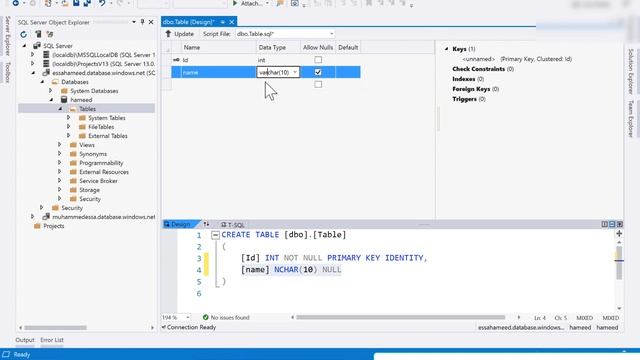This screenshot has height=360, width=640.
Task: Click the Add SQL Server icon
Action: click(38, 34)
